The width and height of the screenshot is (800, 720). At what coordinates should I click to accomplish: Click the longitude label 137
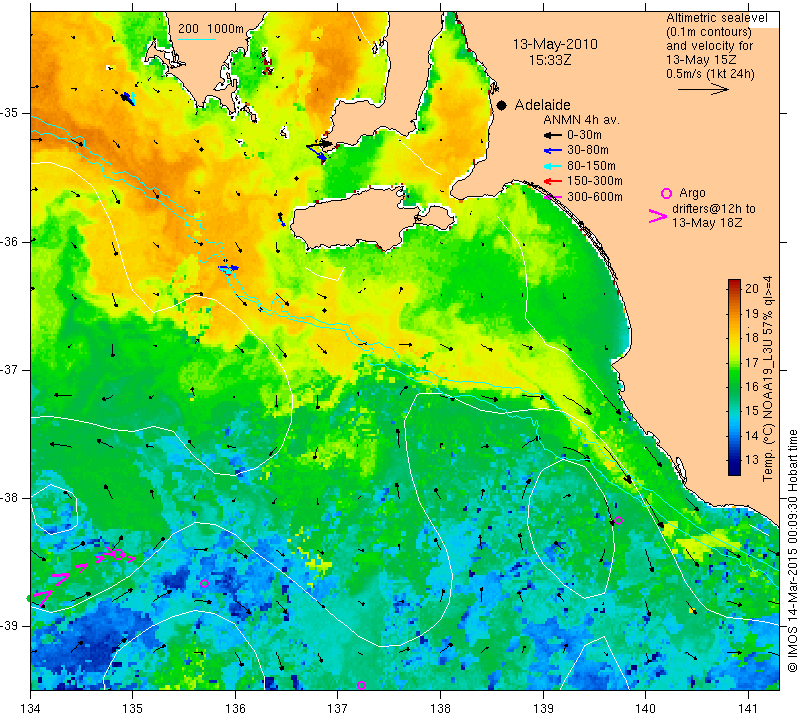(x=338, y=709)
